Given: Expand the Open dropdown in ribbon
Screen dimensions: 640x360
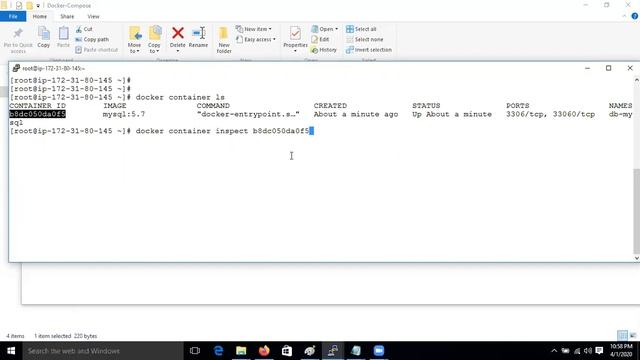Looking at the screenshot, I should click(324, 29).
